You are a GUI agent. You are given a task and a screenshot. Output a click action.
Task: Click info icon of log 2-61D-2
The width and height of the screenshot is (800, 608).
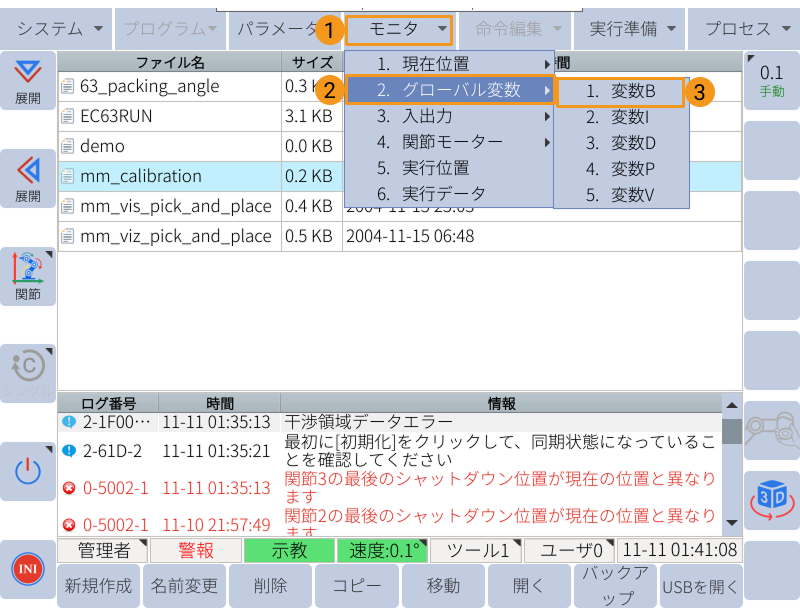[x=69, y=451]
